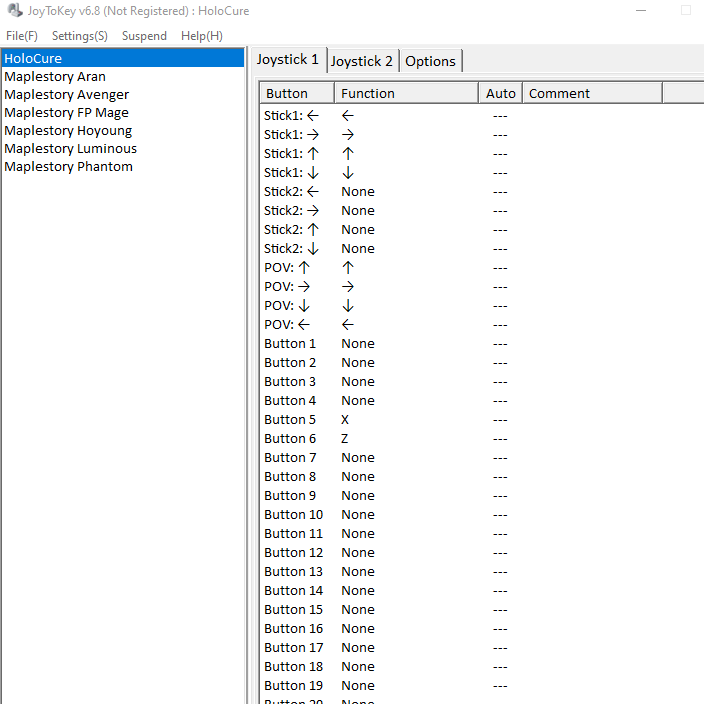Select the Button 19 row
This screenshot has width=704, height=704.
[480, 686]
